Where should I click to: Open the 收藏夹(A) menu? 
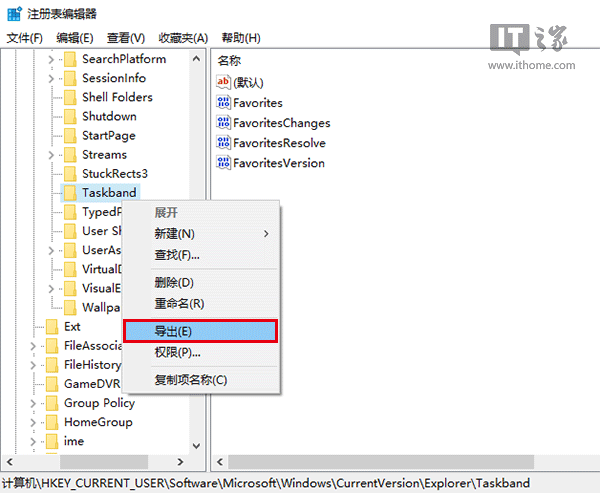coord(181,38)
